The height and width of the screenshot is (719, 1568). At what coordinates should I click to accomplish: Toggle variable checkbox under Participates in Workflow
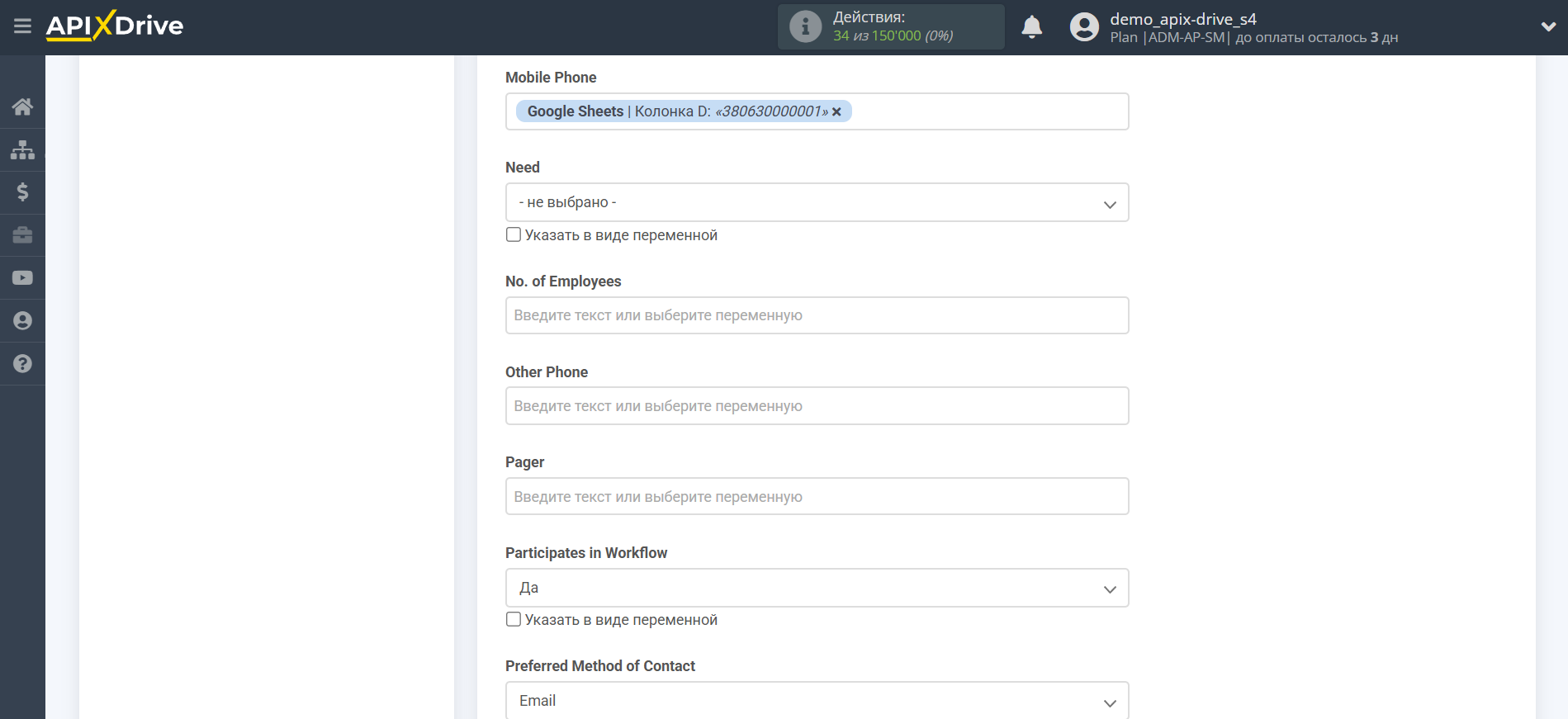tap(514, 619)
